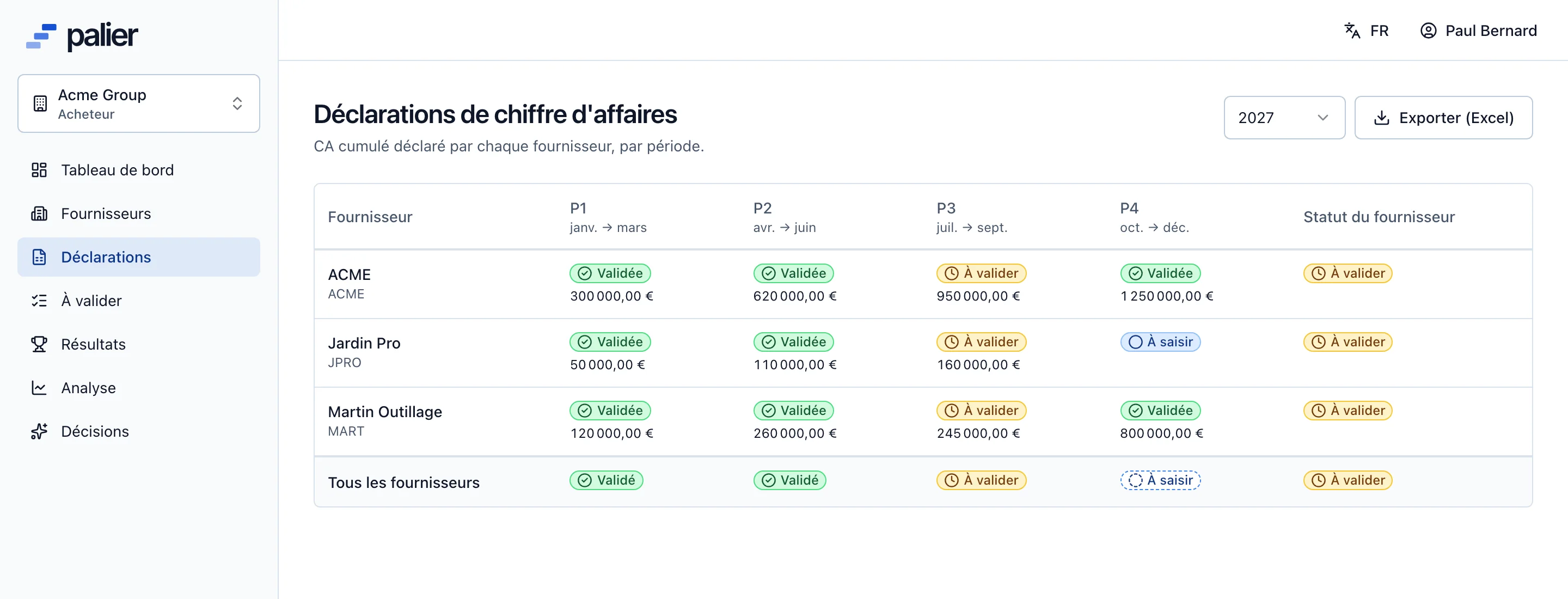The width and height of the screenshot is (1568, 599).
Task: Click the chevron in the 2027 selector
Action: (x=1322, y=118)
